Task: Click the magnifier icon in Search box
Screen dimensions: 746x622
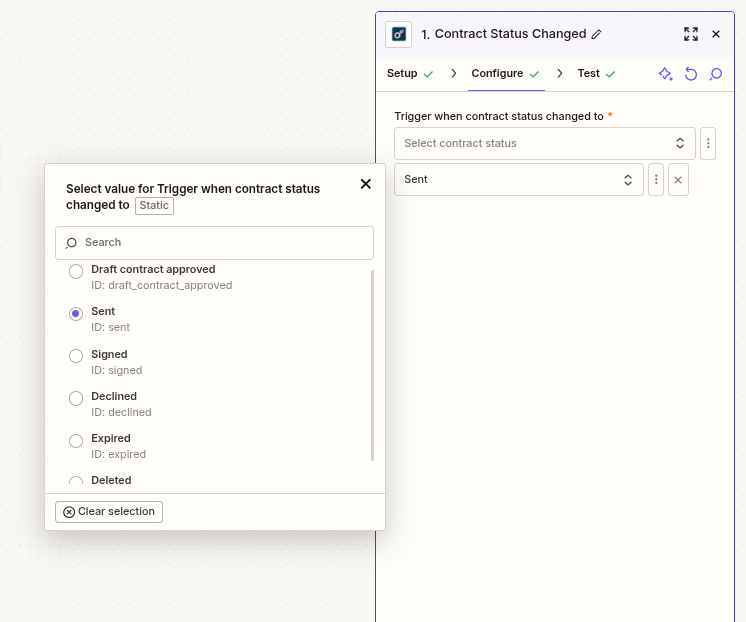Action: (x=71, y=243)
